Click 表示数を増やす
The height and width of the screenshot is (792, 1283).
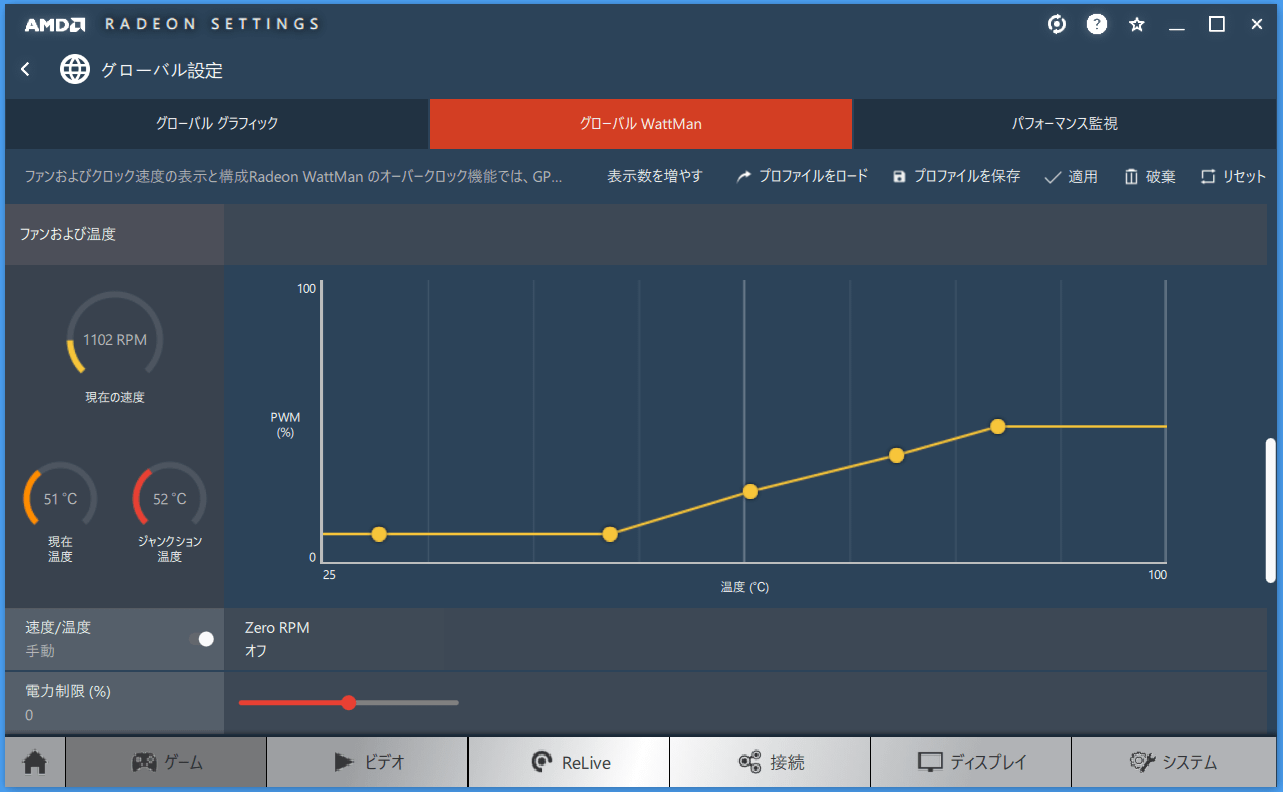pos(655,176)
